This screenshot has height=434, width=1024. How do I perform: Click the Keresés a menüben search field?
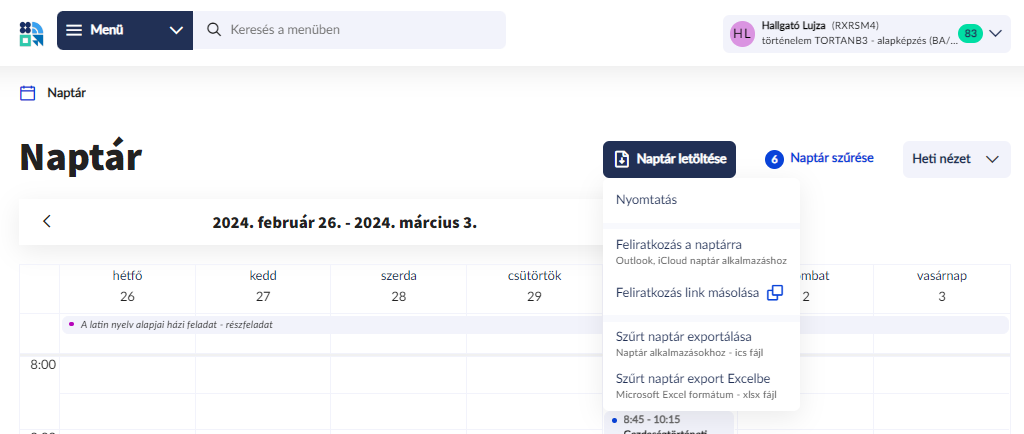pos(360,30)
